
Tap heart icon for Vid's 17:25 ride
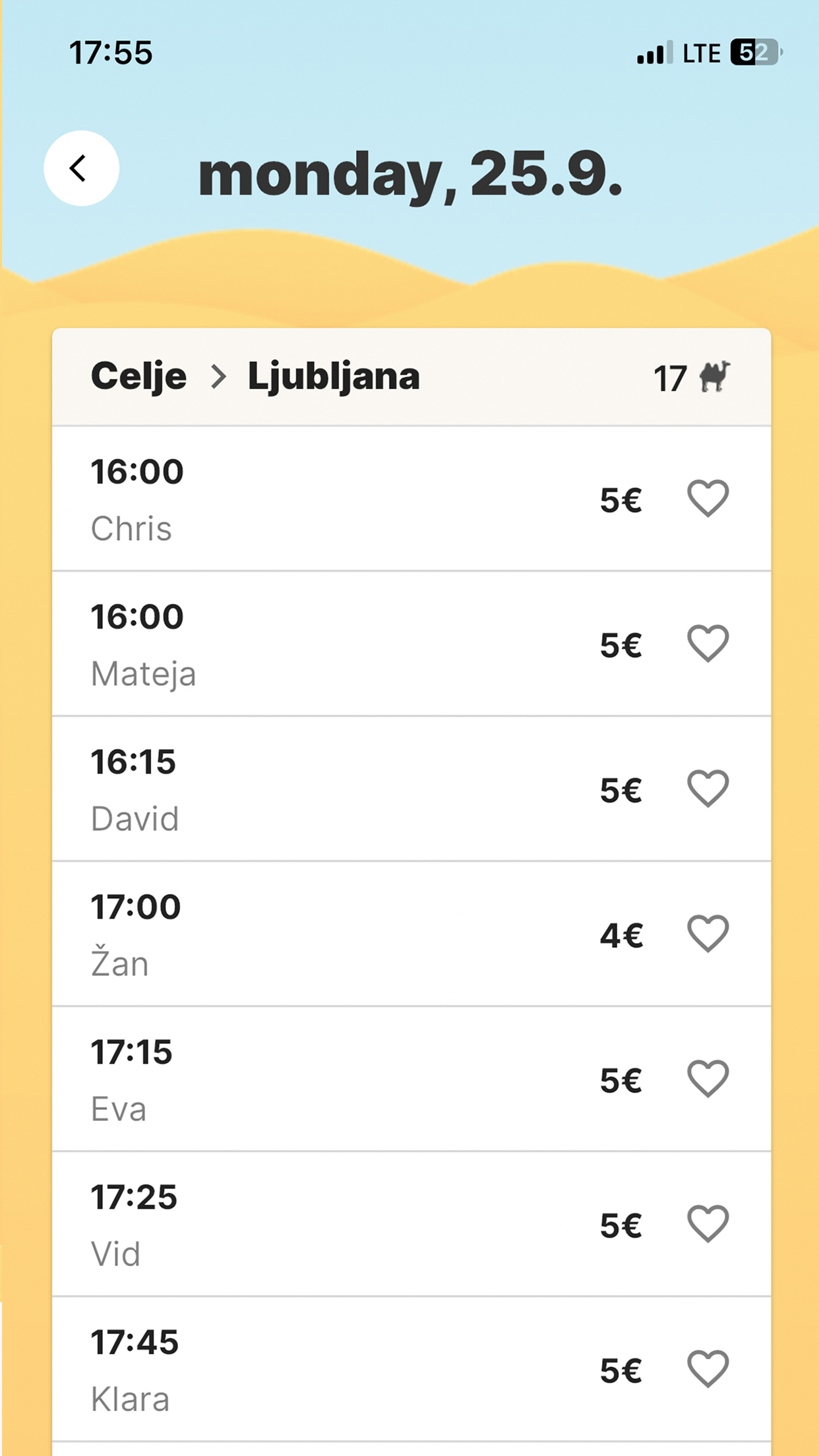(708, 1224)
